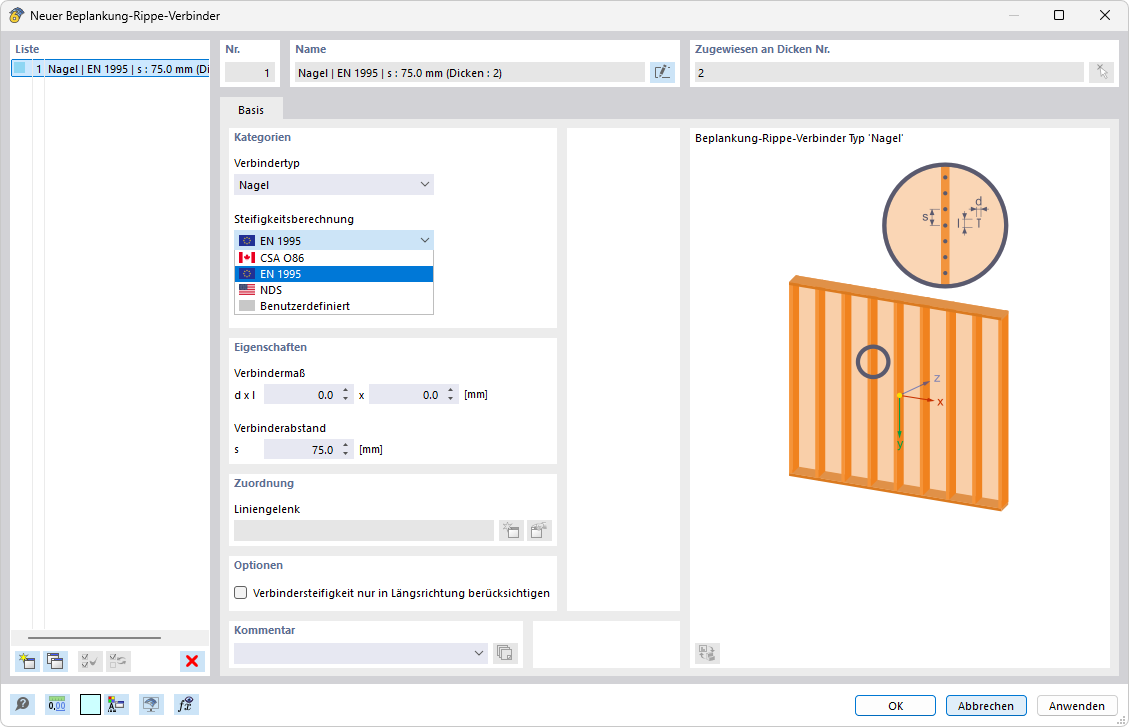This screenshot has width=1129, height=727.
Task: Open the comment library icon next to Kommentar
Action: (505, 653)
